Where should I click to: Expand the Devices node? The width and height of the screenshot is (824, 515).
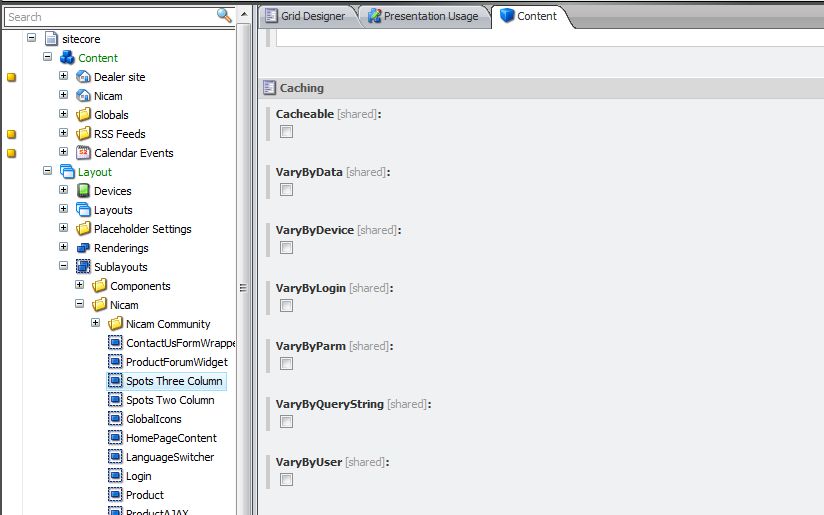point(64,190)
